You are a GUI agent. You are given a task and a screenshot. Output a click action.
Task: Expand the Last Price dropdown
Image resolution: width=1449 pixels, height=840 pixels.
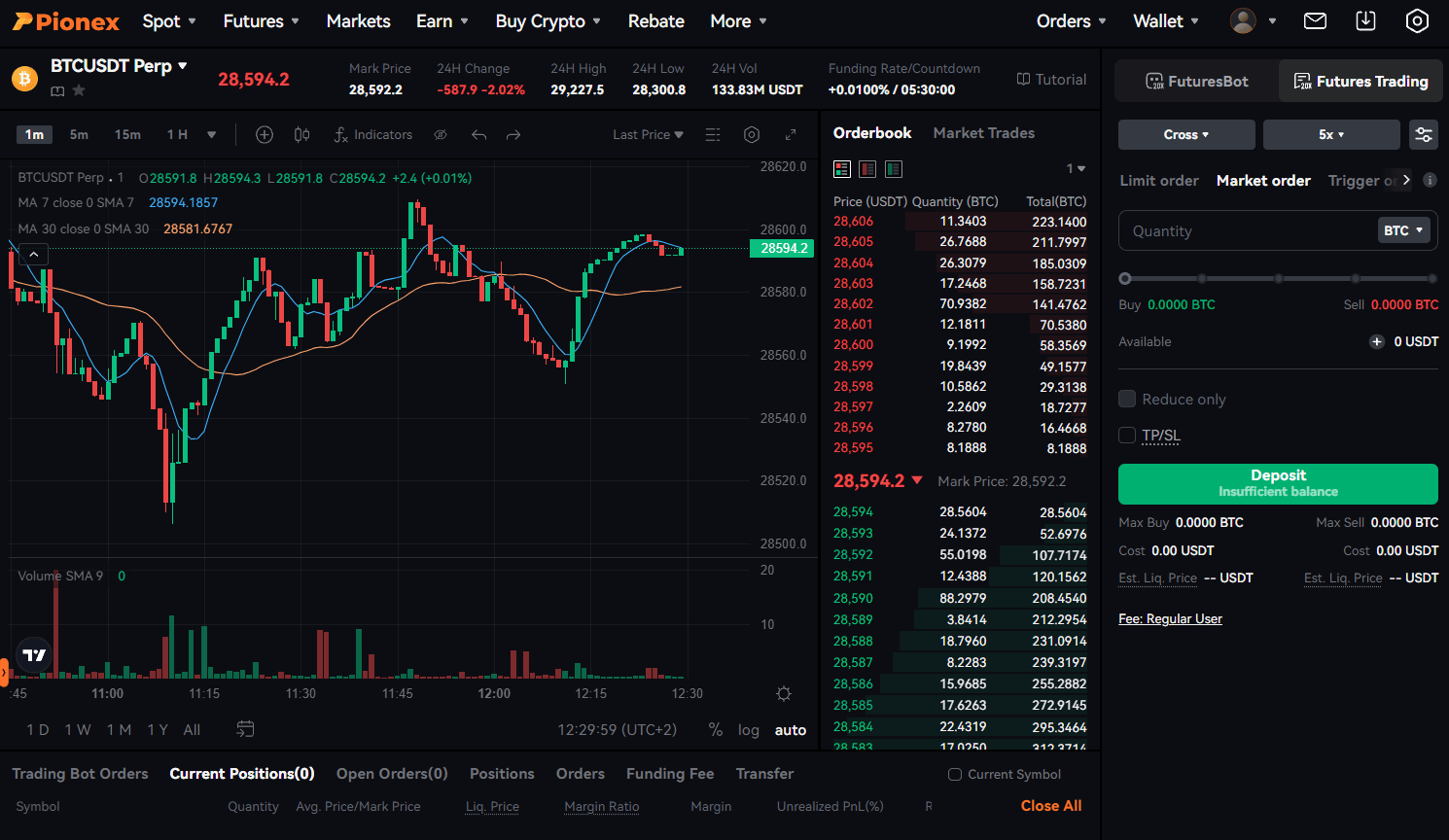click(648, 135)
